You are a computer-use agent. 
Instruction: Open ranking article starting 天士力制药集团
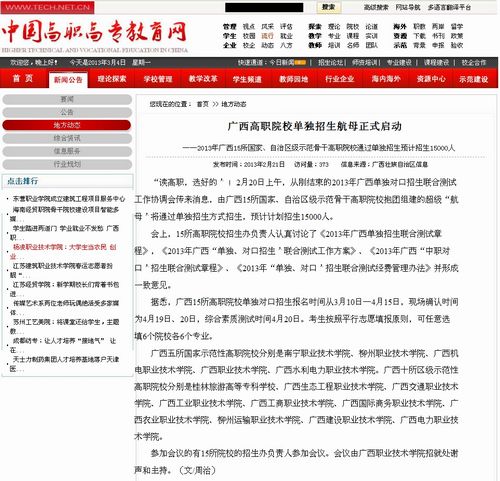pos(64,364)
